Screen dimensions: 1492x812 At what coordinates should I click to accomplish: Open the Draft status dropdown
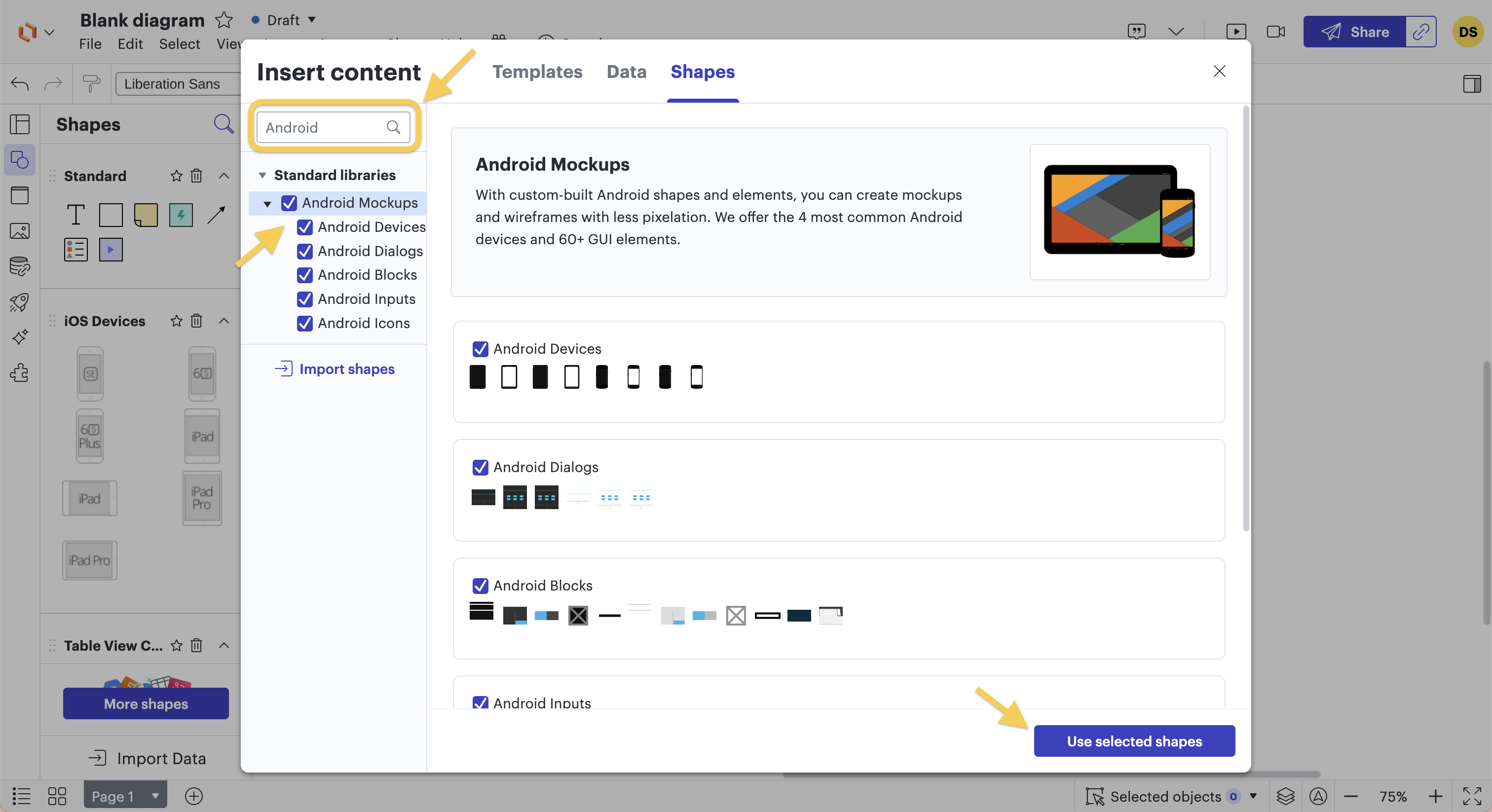click(283, 20)
